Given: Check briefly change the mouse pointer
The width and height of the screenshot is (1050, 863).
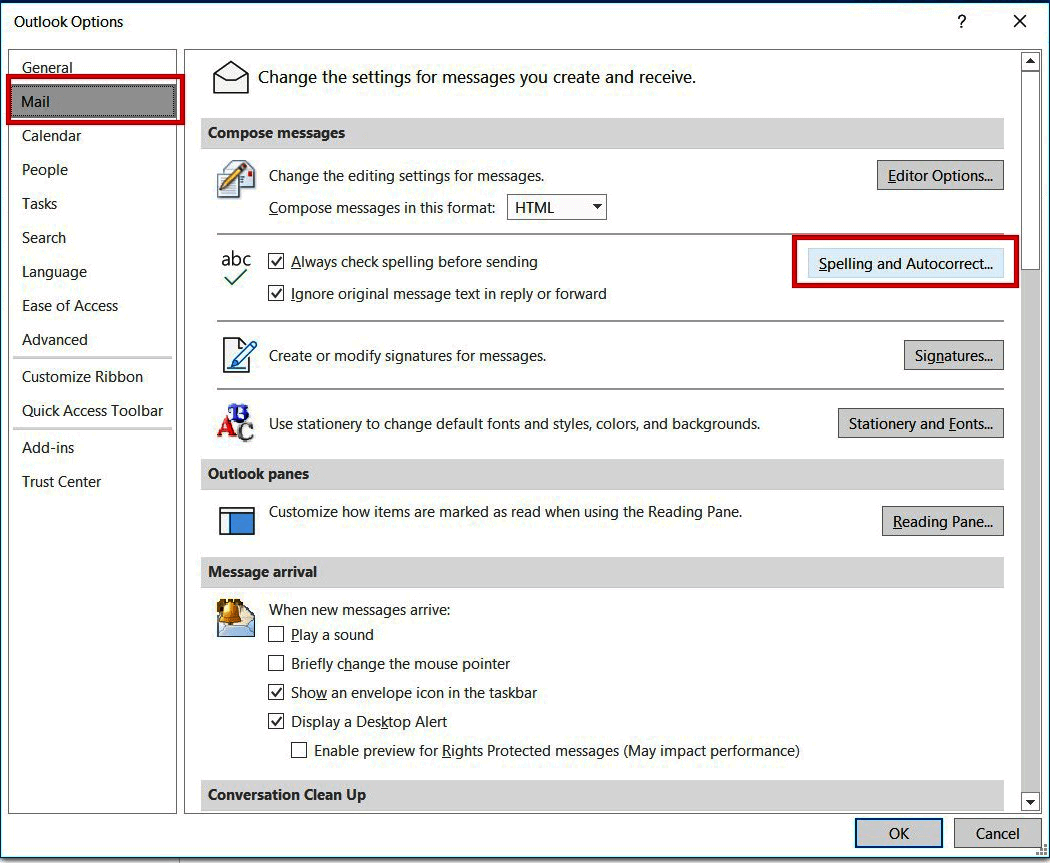Looking at the screenshot, I should point(276,664).
